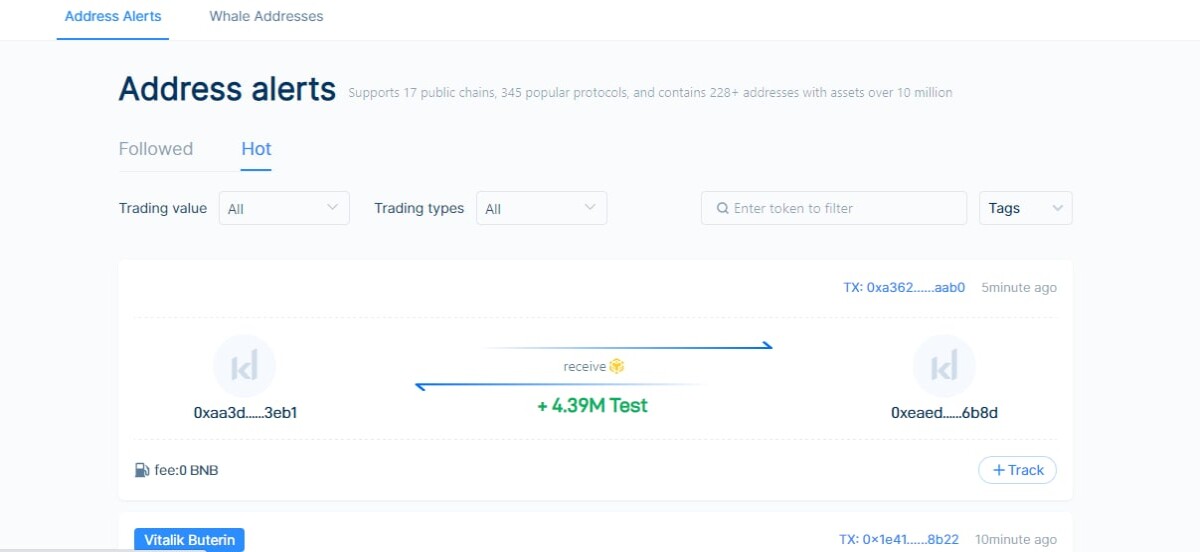Open the Trading types dropdown
1200x552 pixels.
point(541,208)
